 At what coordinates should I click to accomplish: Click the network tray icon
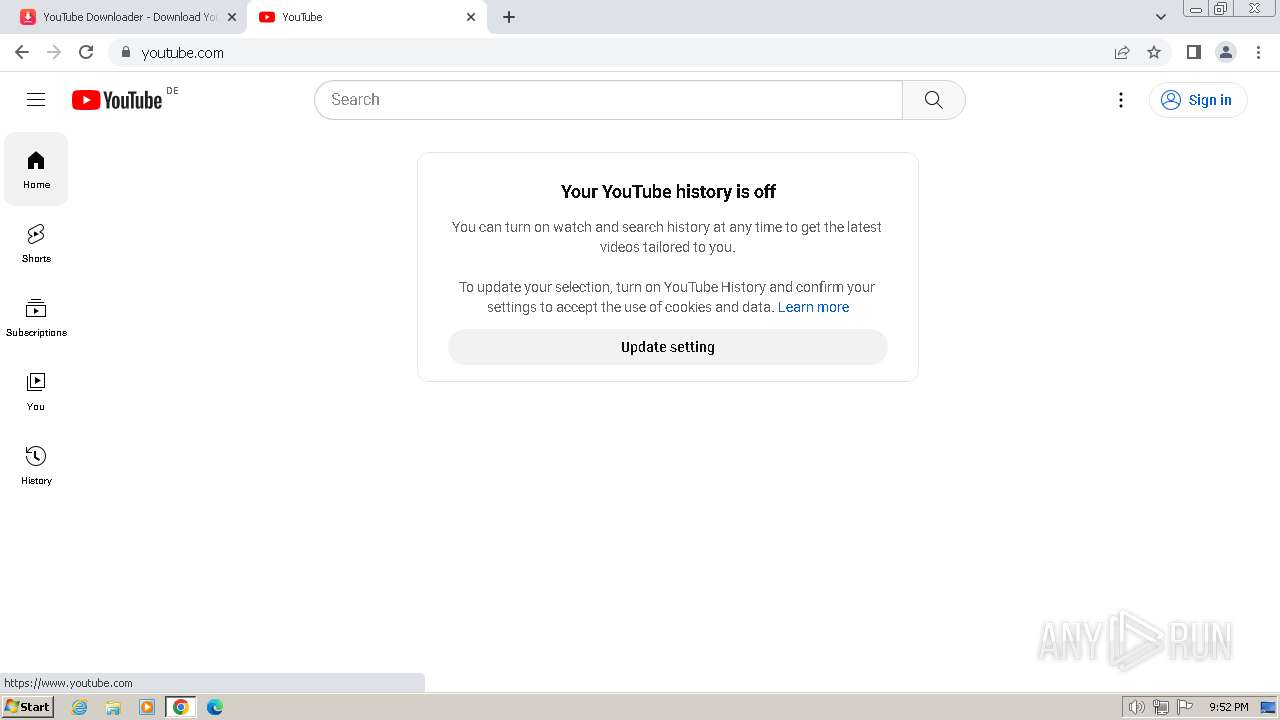click(x=1161, y=707)
